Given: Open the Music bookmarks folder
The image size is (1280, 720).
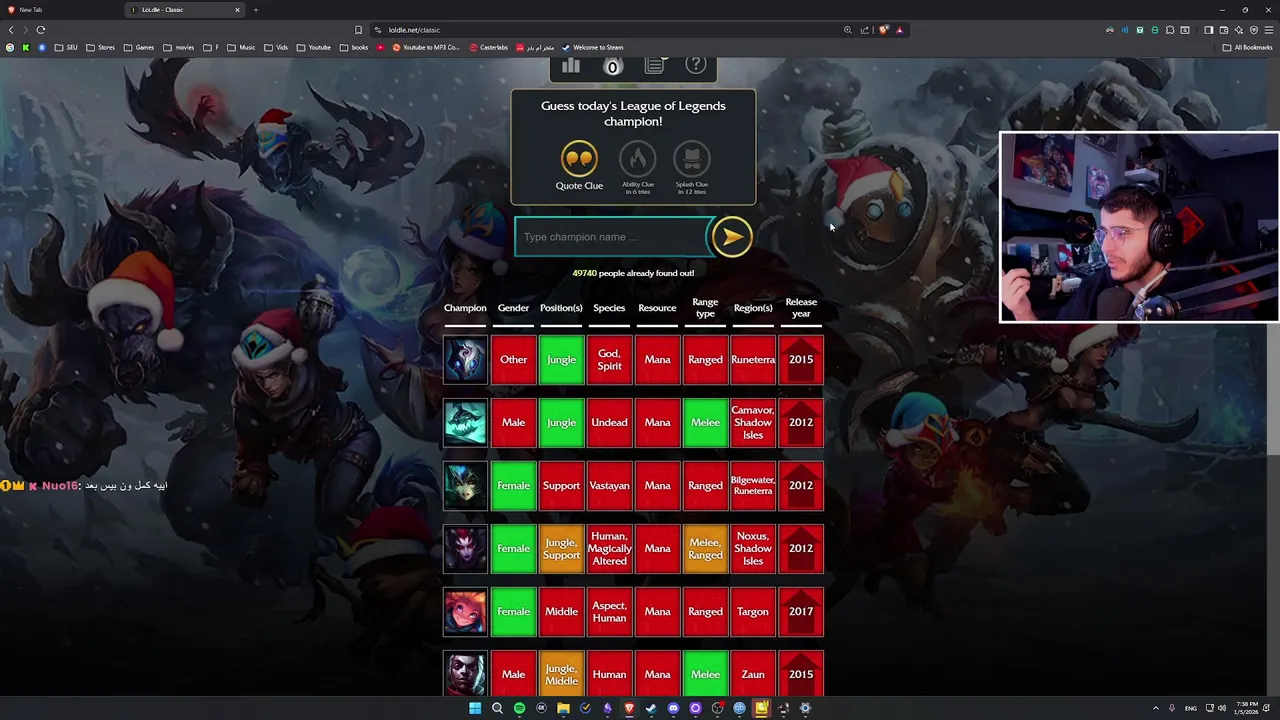Looking at the screenshot, I should tap(241, 47).
